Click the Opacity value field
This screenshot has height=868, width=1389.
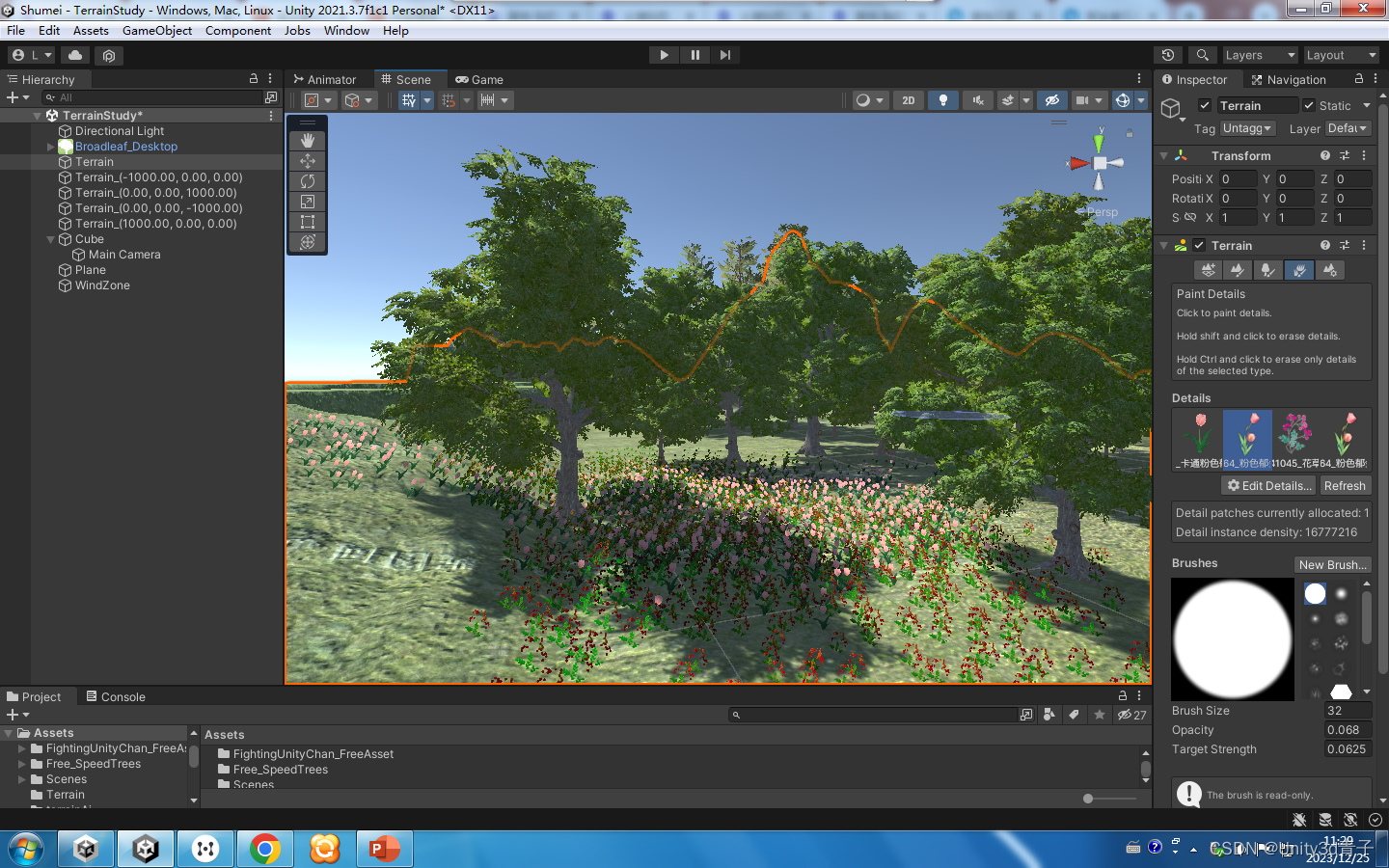(x=1347, y=730)
